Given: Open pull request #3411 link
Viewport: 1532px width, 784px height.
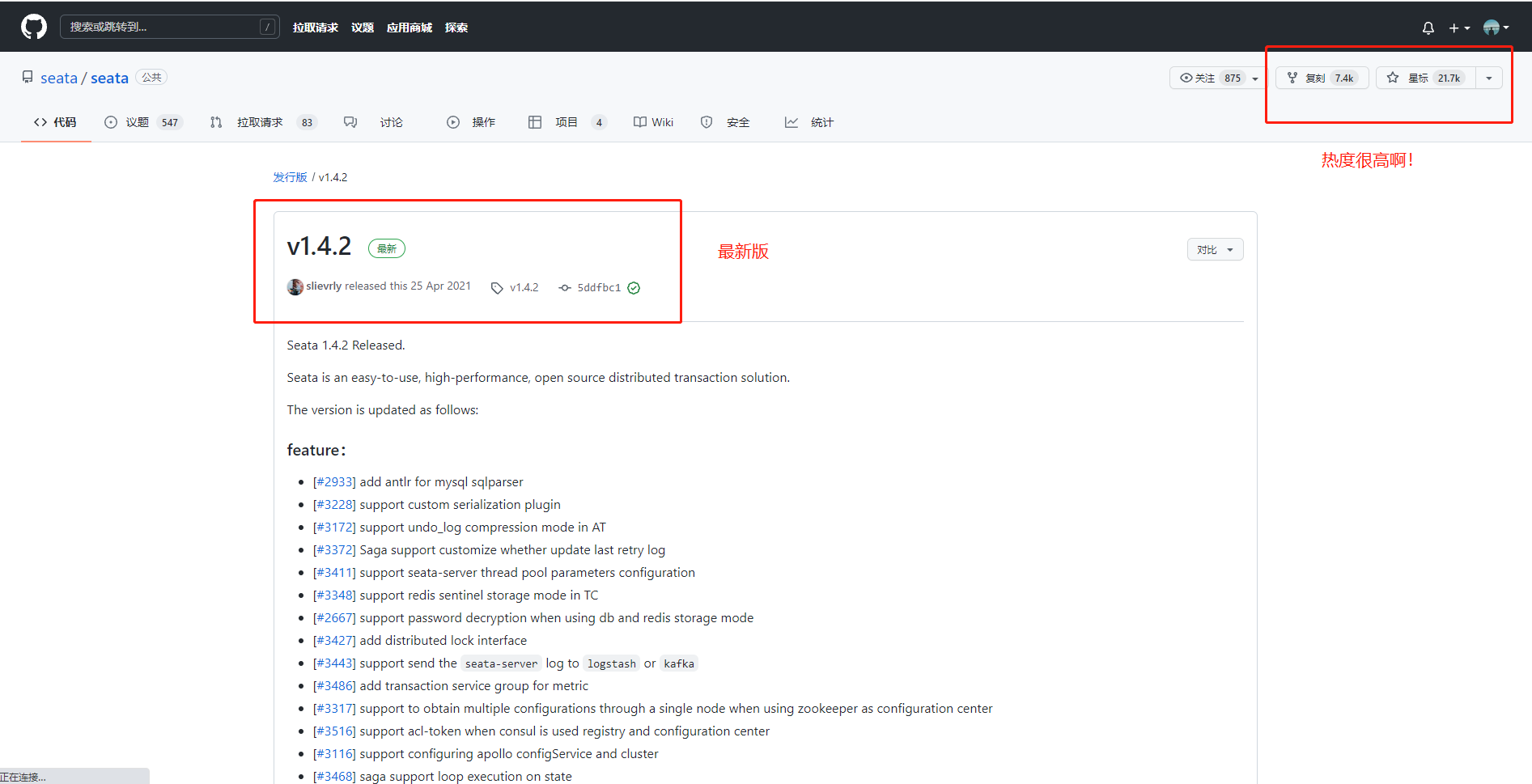Looking at the screenshot, I should coord(334,573).
